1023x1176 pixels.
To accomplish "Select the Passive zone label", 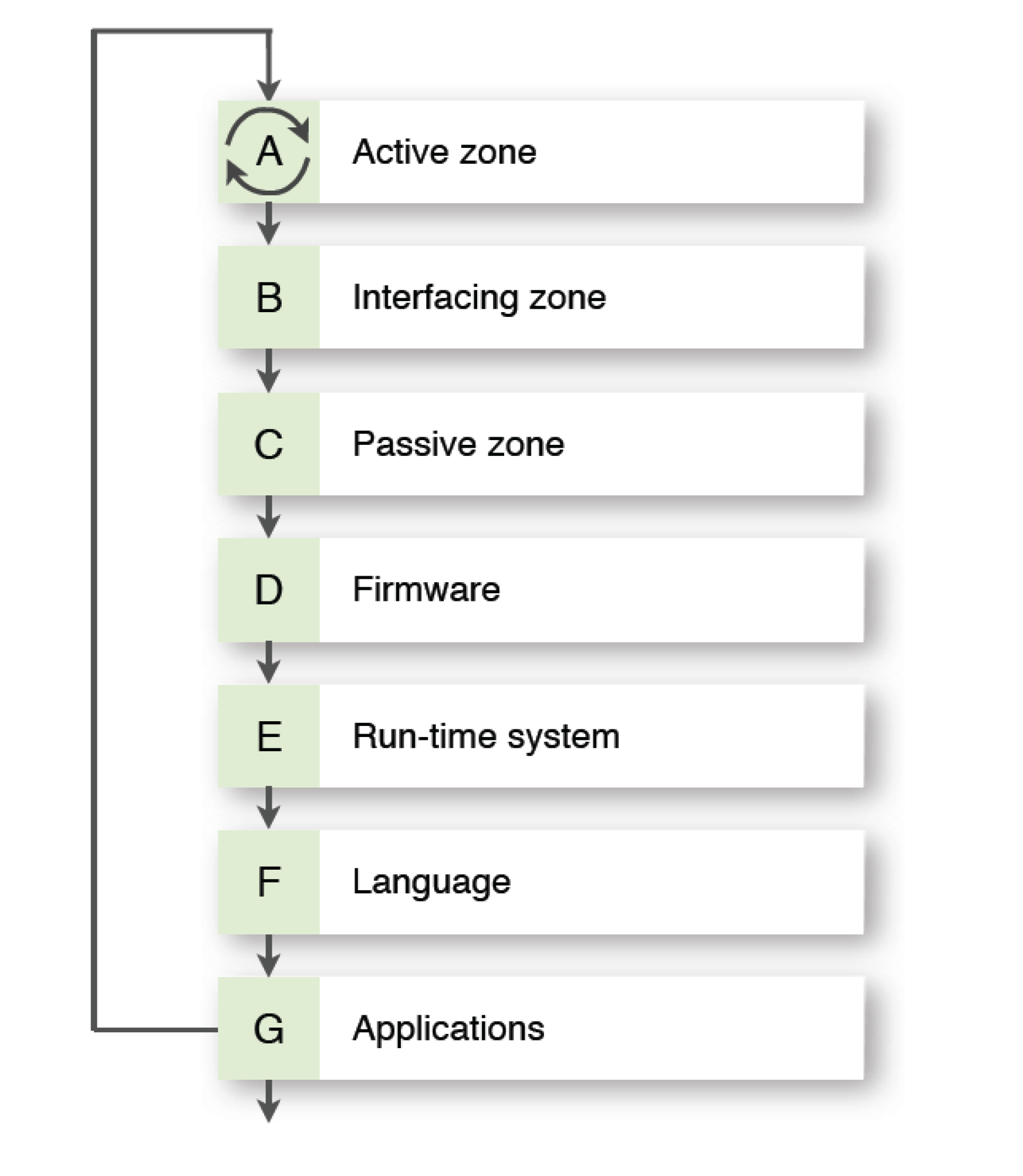I will [458, 444].
